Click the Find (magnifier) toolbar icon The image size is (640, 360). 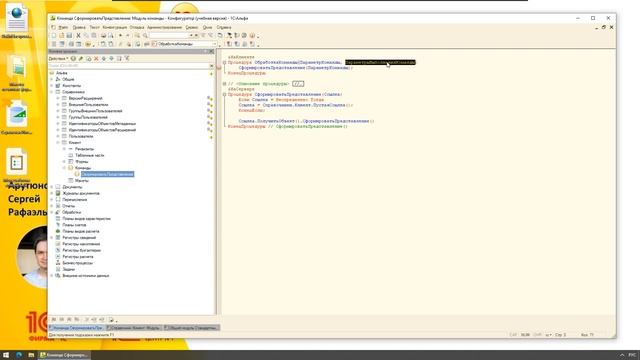coord(145,36)
